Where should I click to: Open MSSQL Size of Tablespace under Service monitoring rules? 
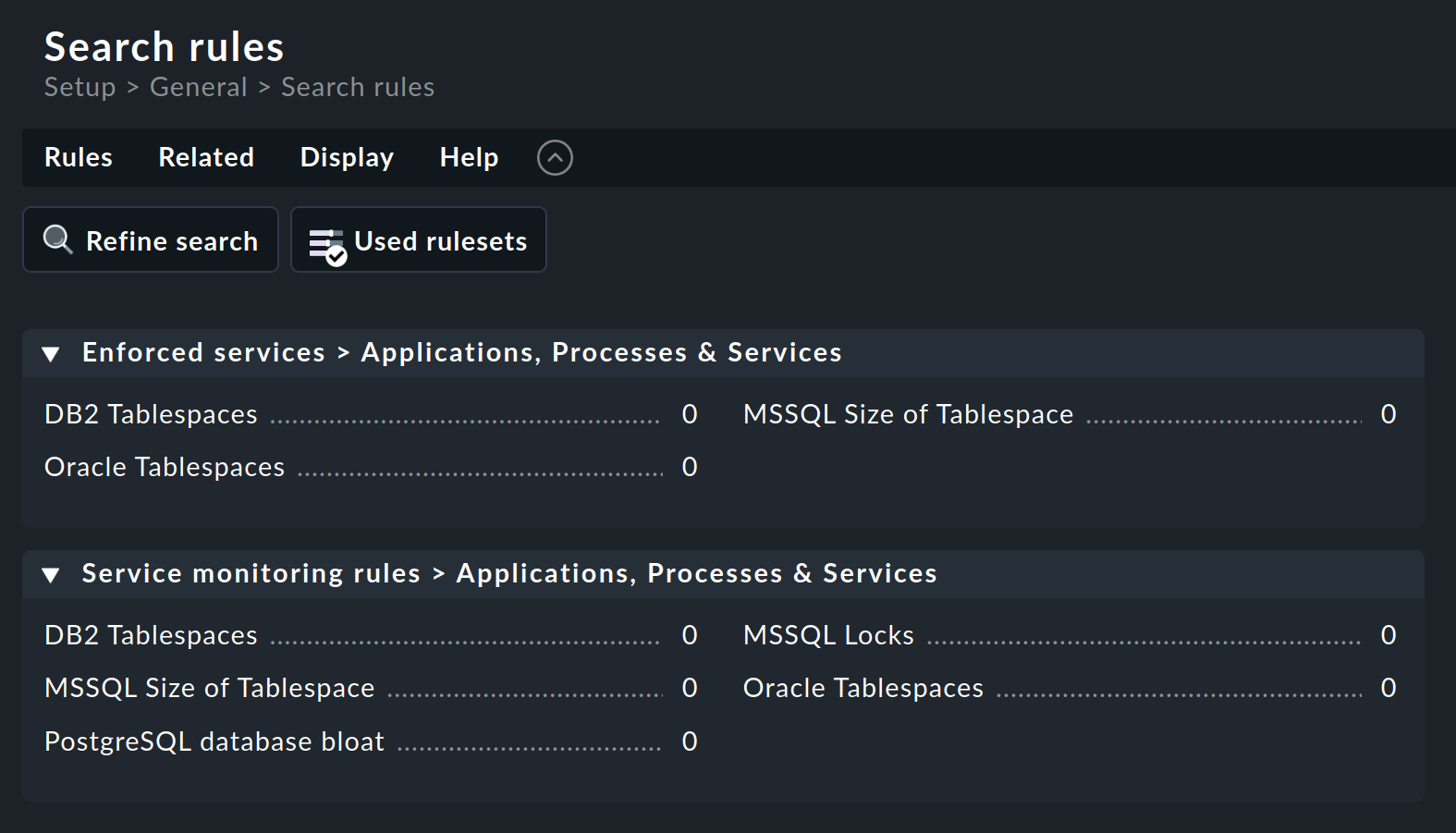point(210,688)
